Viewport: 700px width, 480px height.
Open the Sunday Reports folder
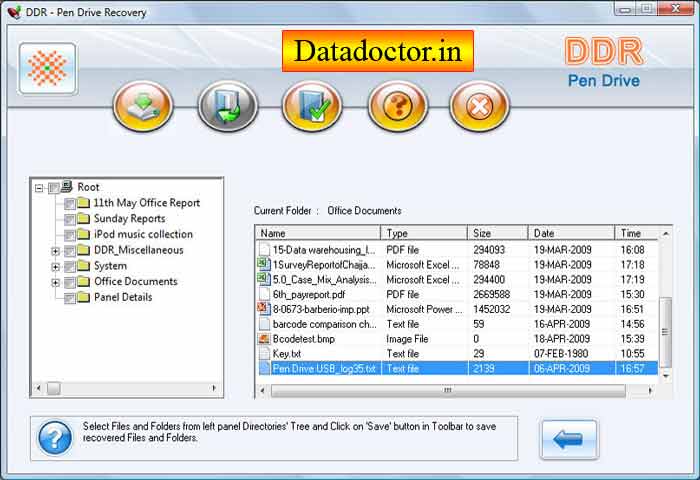coord(129,218)
